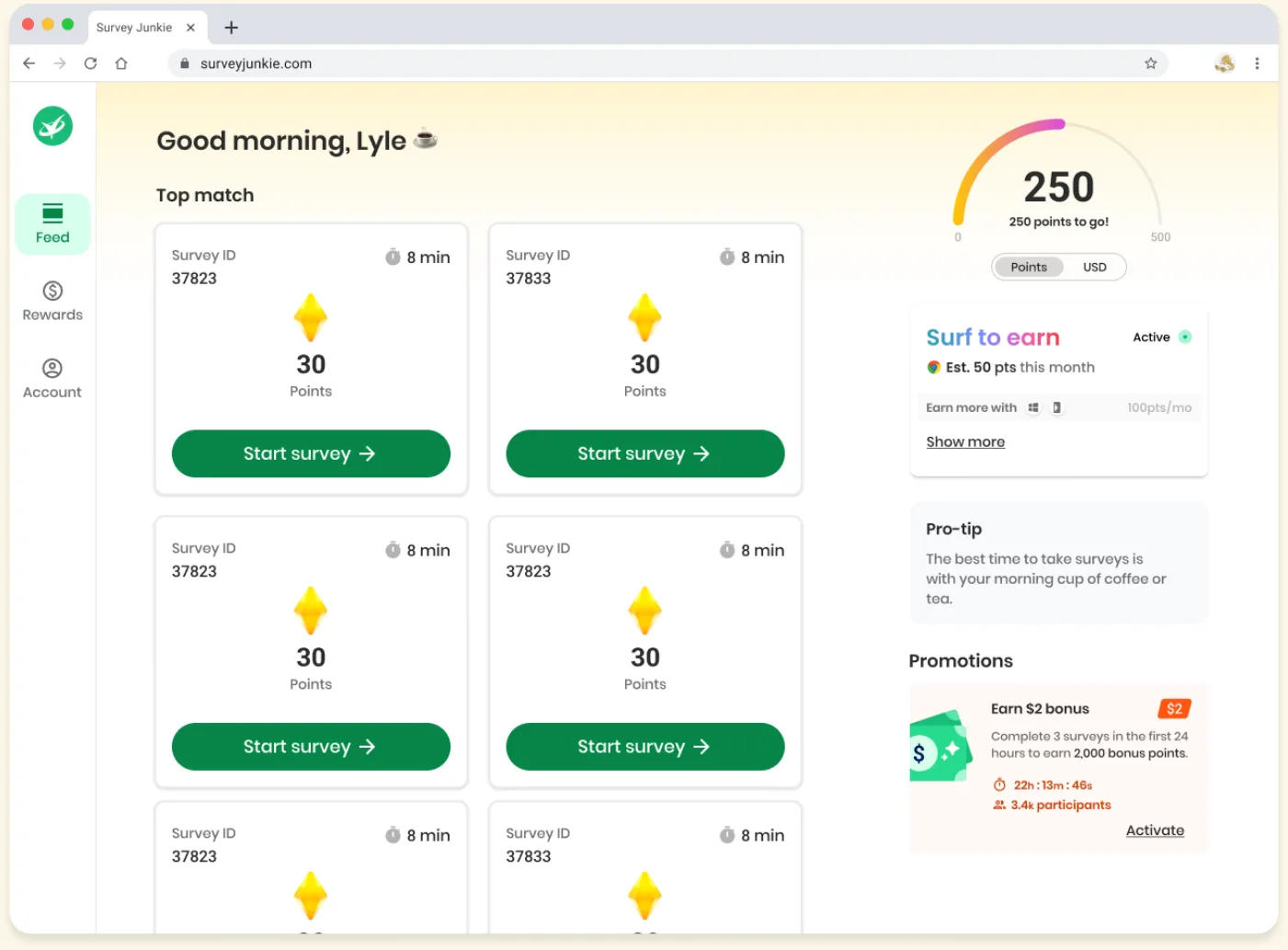Click the 250 points progress gauge
1288x950 pixels.
point(1058,179)
